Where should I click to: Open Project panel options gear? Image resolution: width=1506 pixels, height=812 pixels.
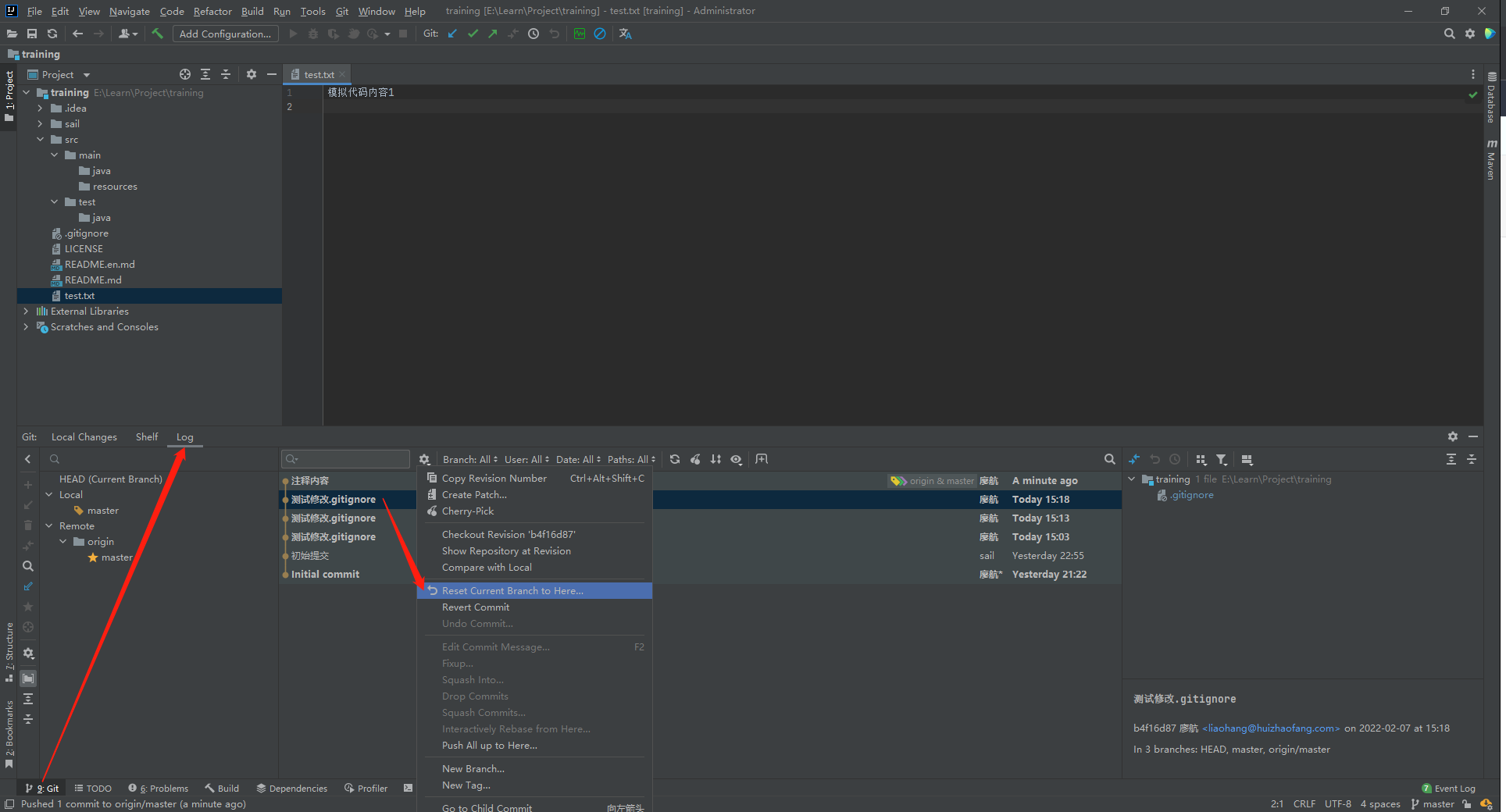(x=251, y=74)
